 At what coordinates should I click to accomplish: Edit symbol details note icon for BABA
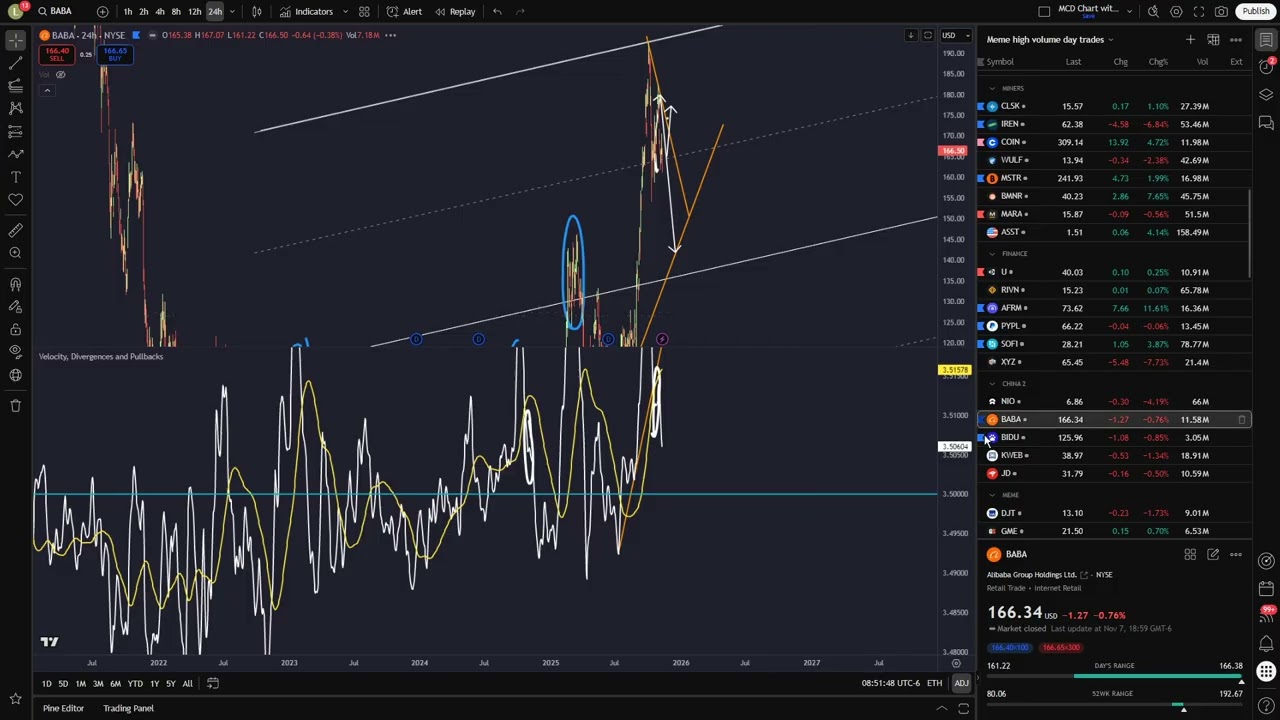click(x=1213, y=554)
